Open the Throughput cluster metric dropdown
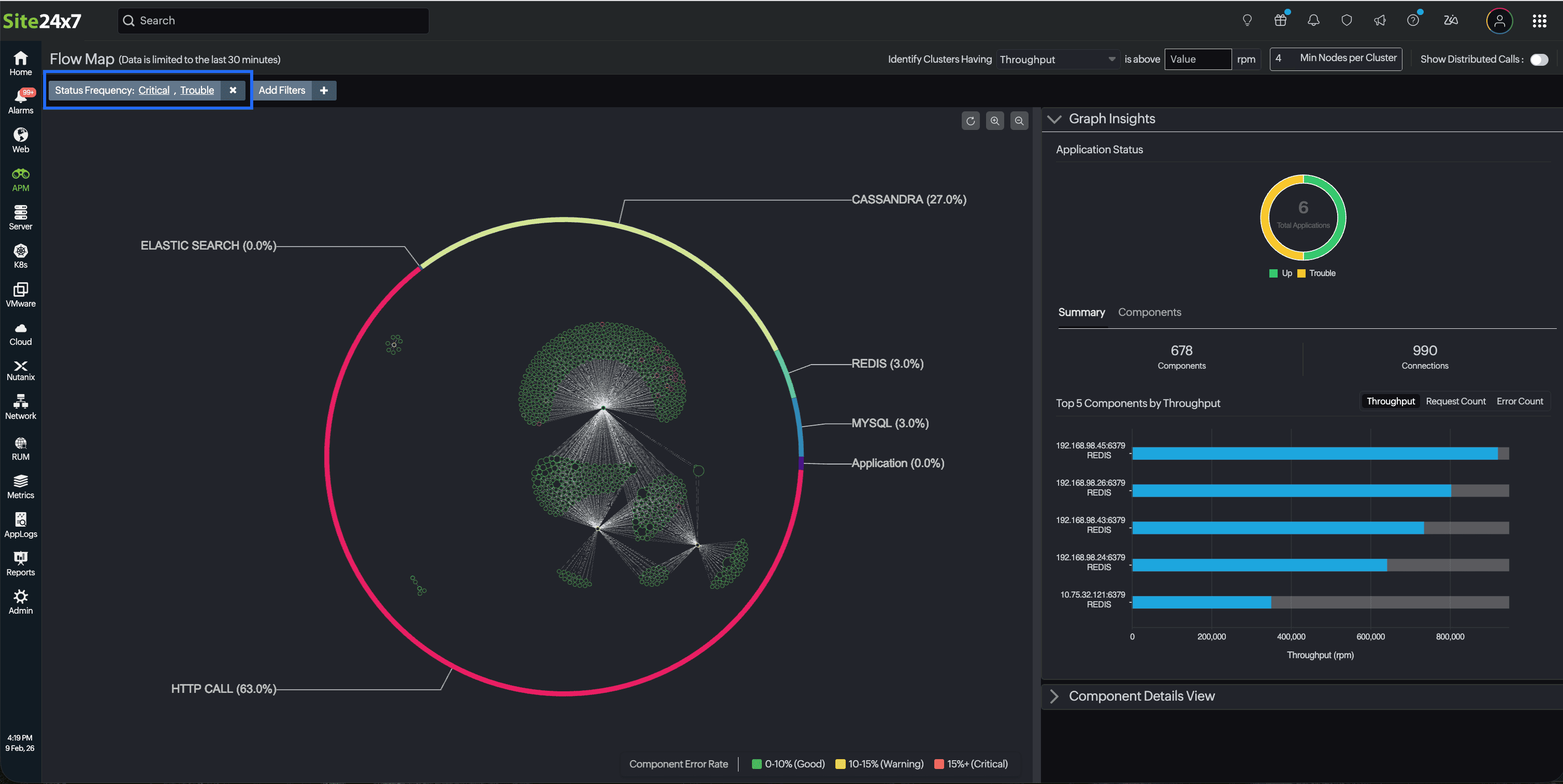This screenshot has width=1563, height=784. click(1057, 60)
